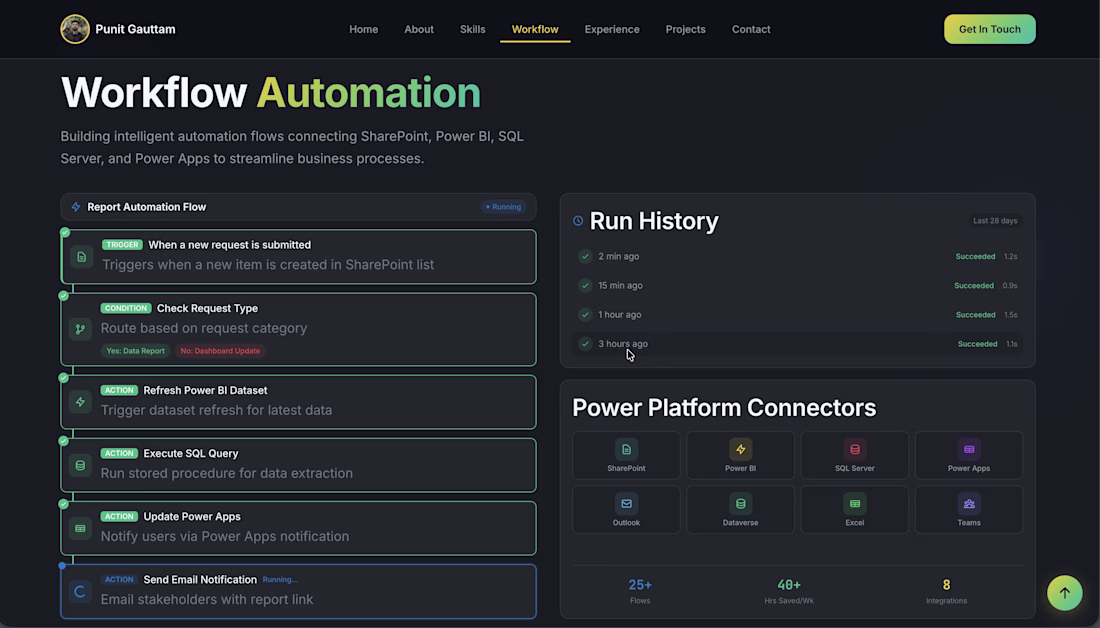
Task: Click the green check on Execute SQL Query step
Action: tap(63, 441)
